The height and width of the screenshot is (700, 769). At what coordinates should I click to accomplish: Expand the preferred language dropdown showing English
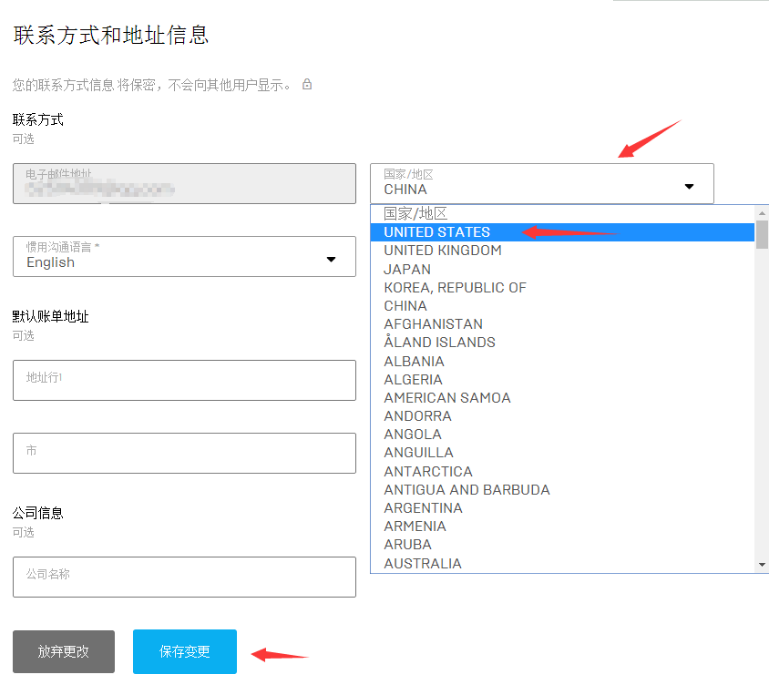(184, 257)
